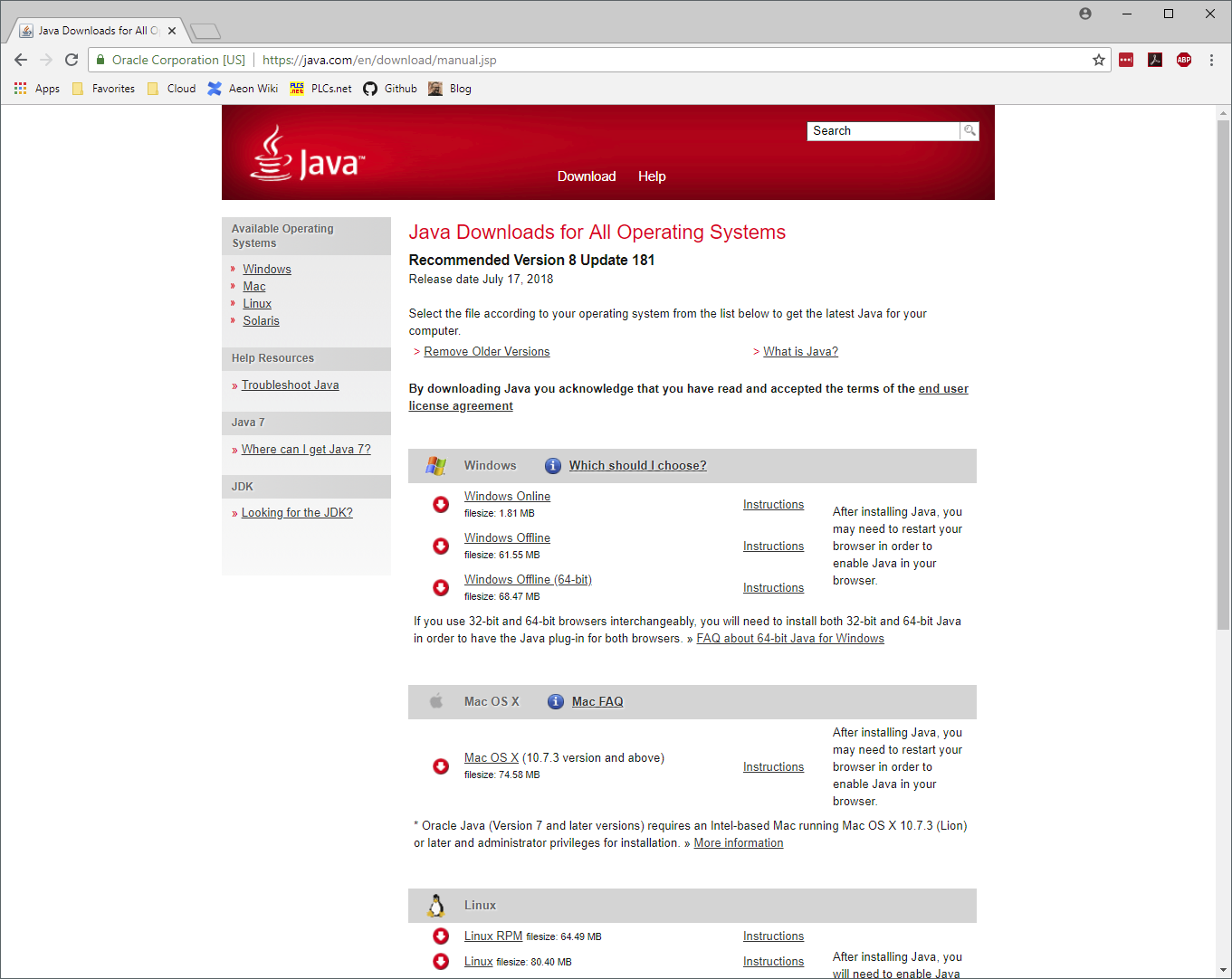
Task: Click the download icon beside Linux 80.40 MB
Action: click(x=441, y=962)
